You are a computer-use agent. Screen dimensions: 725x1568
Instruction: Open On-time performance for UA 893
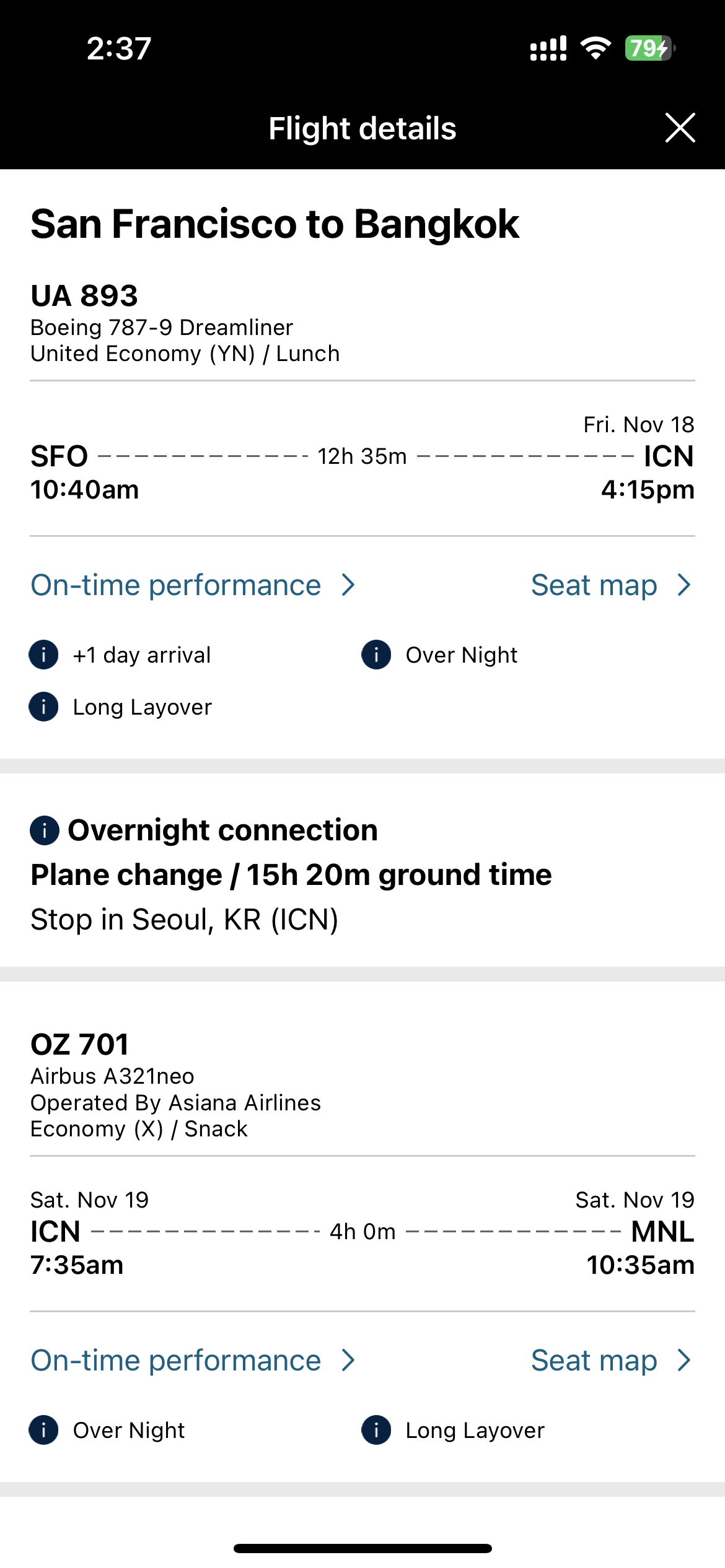point(176,585)
